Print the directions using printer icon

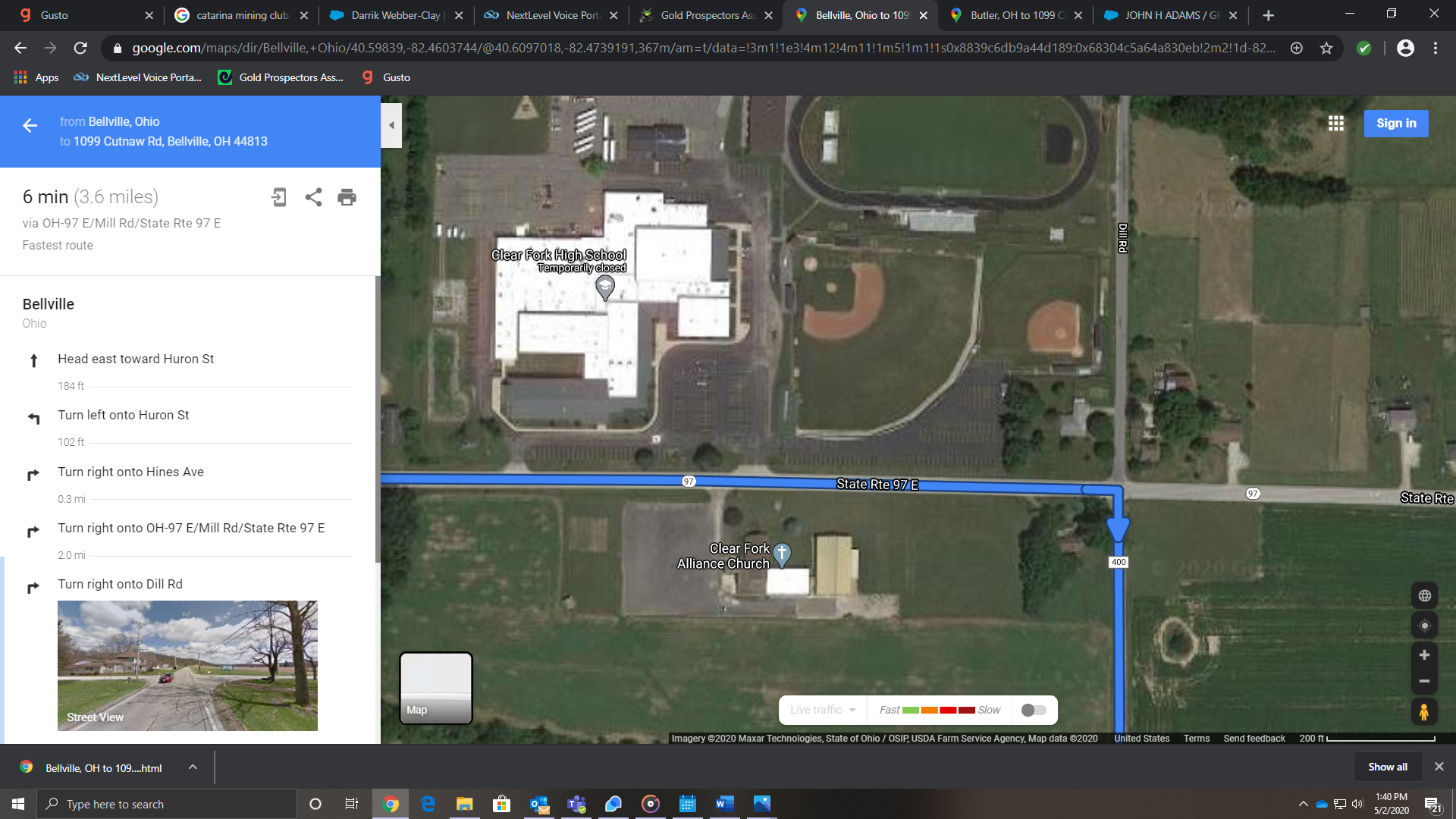[347, 197]
